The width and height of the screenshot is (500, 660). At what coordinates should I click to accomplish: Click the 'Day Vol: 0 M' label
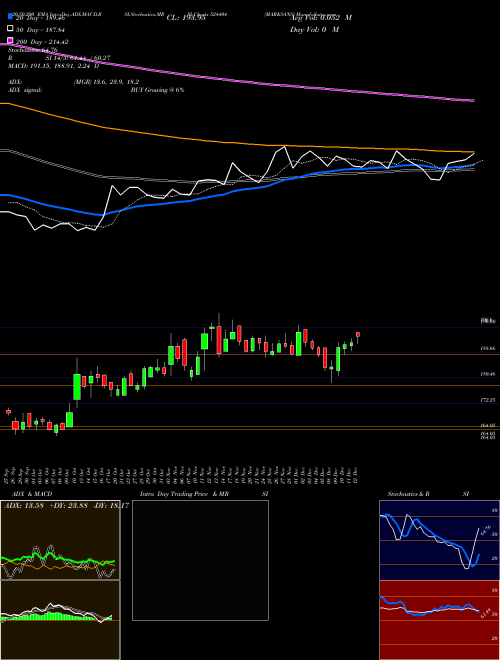click(314, 30)
